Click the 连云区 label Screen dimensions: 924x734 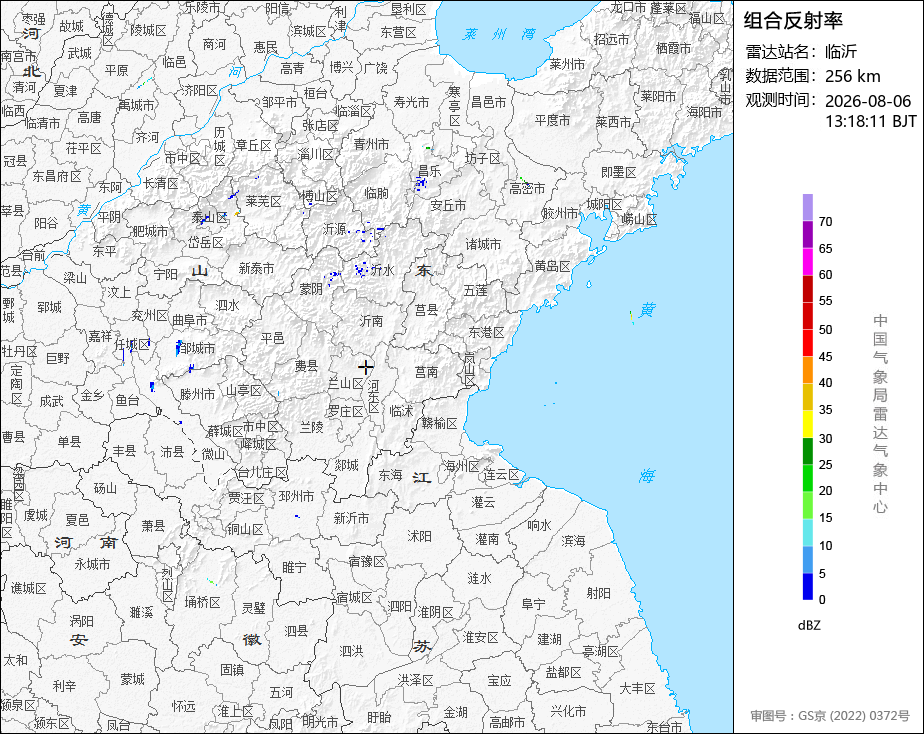tap(501, 475)
